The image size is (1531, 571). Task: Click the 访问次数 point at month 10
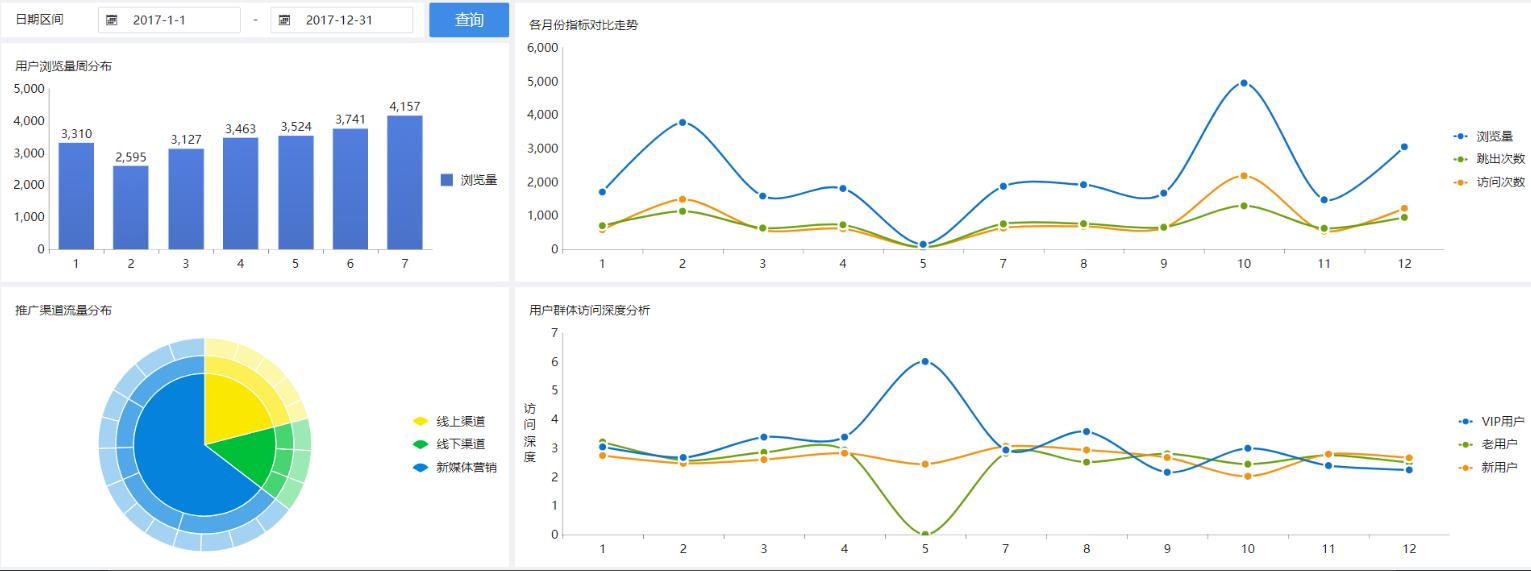coord(1244,176)
